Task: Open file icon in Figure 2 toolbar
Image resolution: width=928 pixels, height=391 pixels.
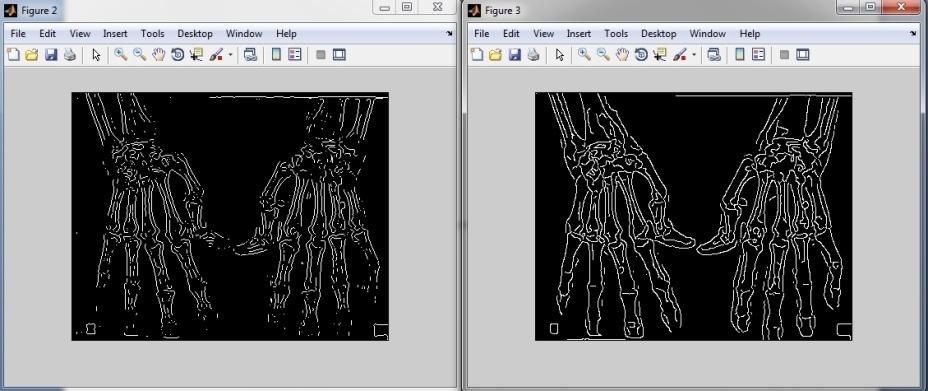Action: pyautogui.click(x=32, y=55)
